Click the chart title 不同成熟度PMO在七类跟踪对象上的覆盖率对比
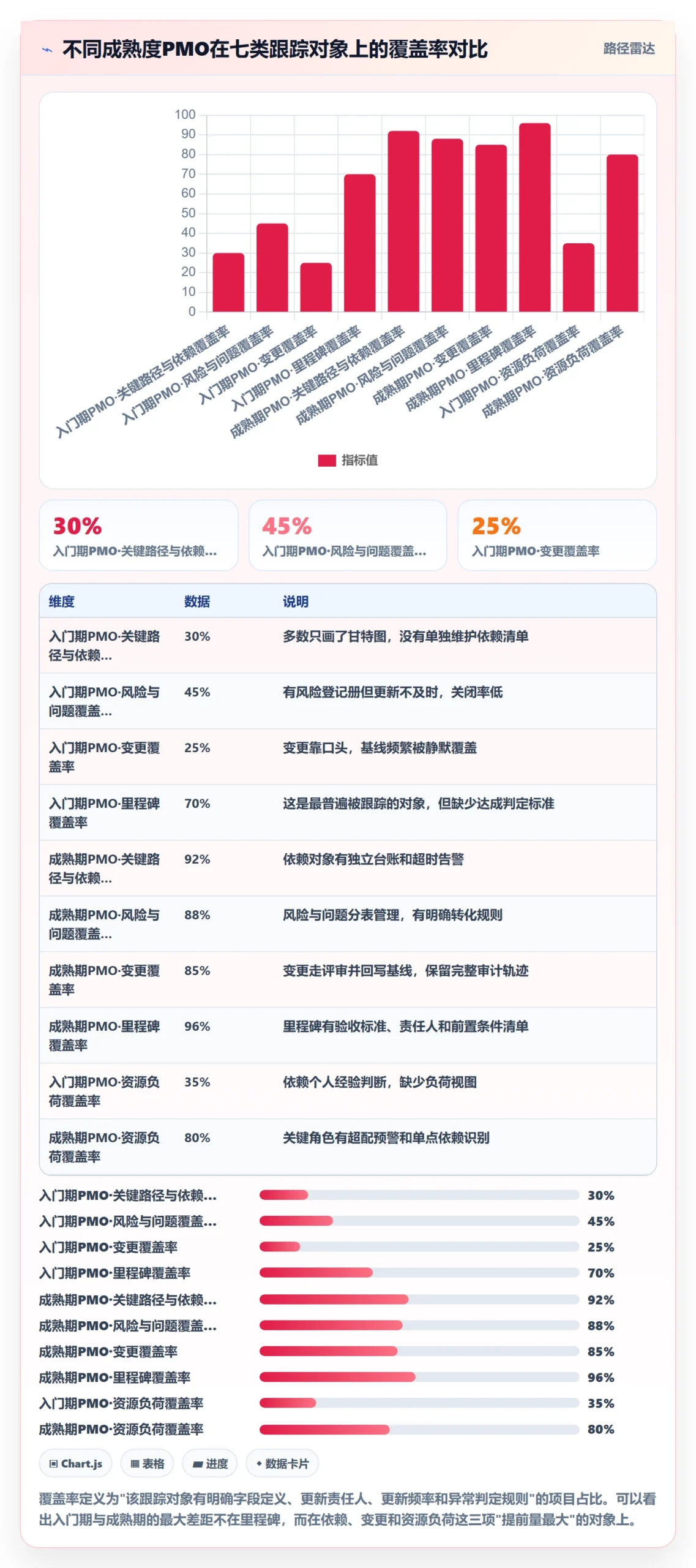The image size is (696, 1568). point(275,50)
